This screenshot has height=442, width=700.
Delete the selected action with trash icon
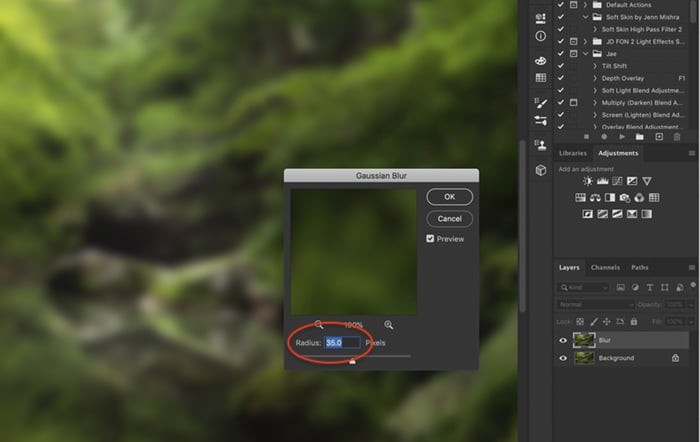pyautogui.click(x=677, y=137)
